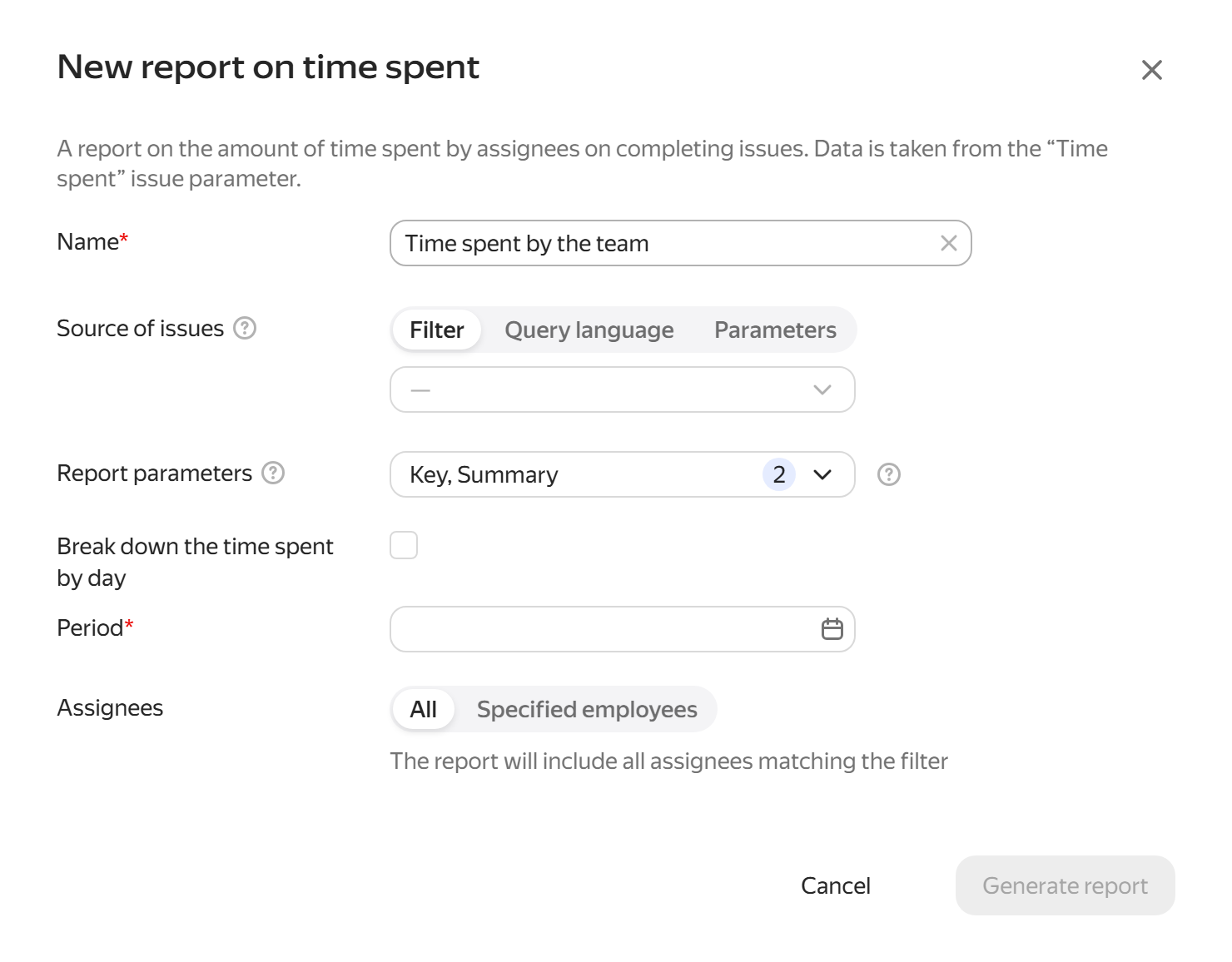This screenshot has width=1232, height=962.
Task: Switch to Parameters source tab
Action: [775, 330]
